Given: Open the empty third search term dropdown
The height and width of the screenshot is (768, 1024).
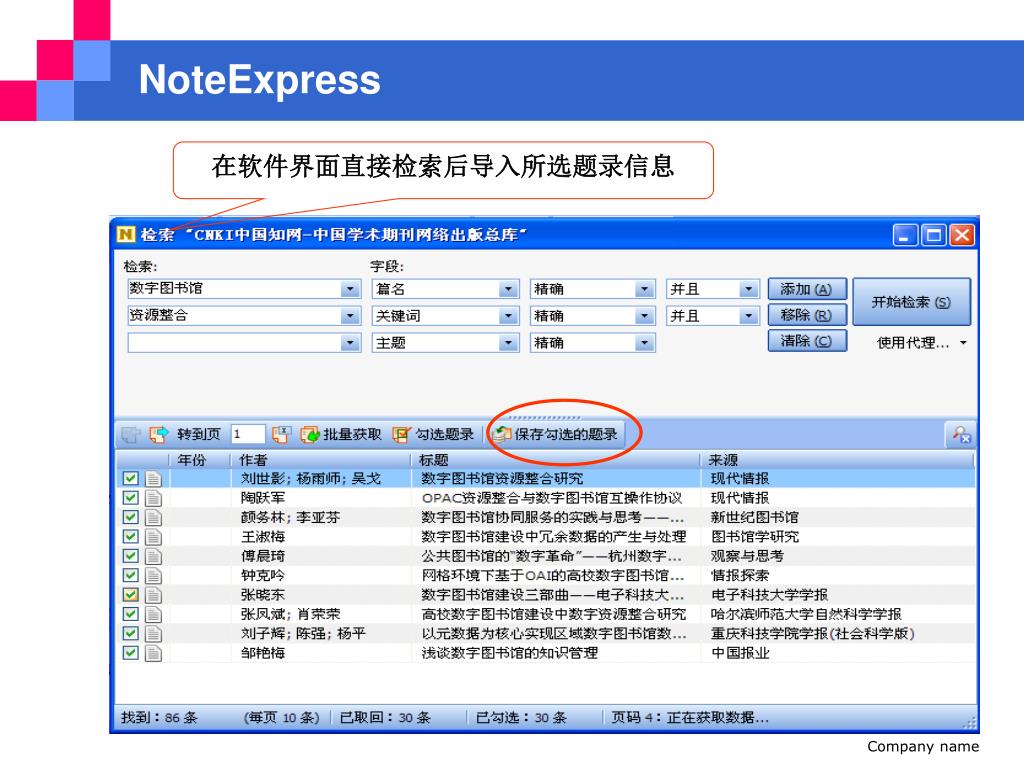Looking at the screenshot, I should pos(350,343).
